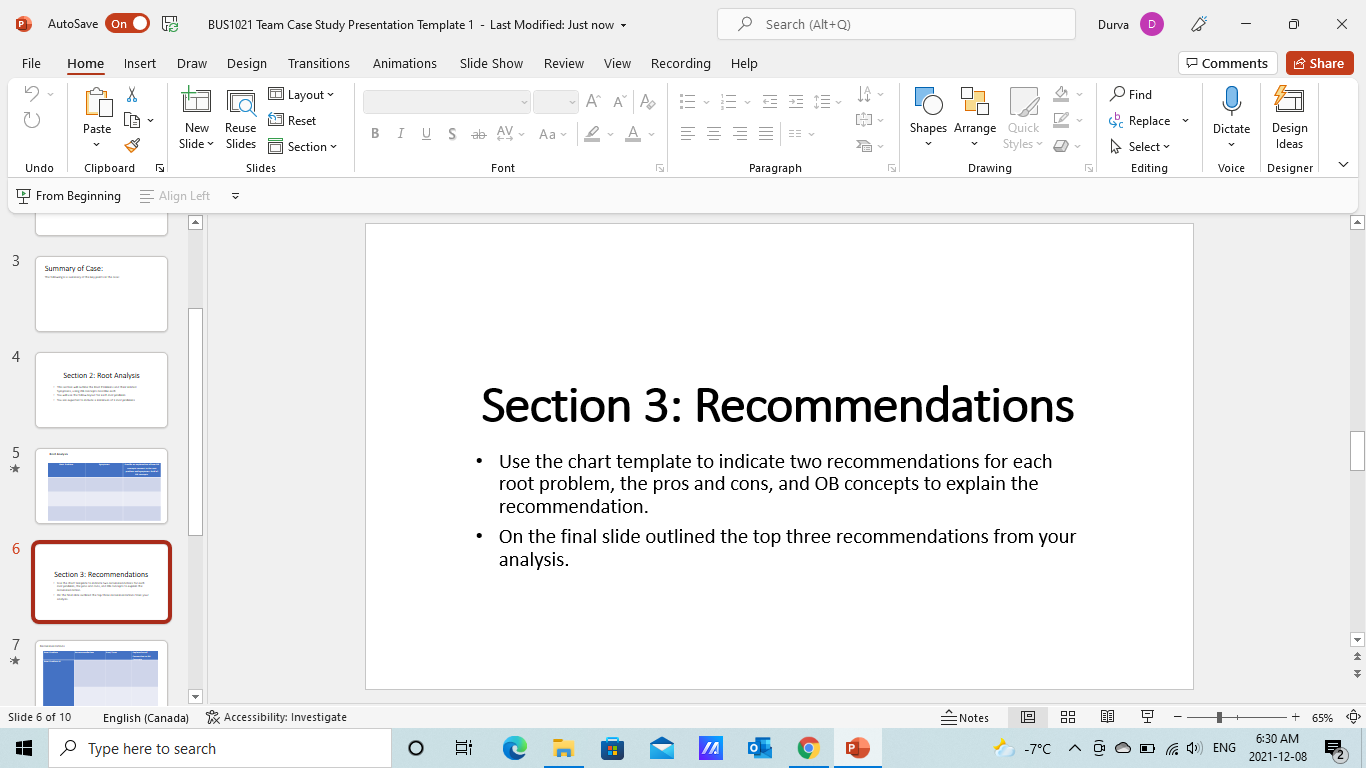The image size is (1366, 768).
Task: Insert a New Slide
Action: coord(196,102)
